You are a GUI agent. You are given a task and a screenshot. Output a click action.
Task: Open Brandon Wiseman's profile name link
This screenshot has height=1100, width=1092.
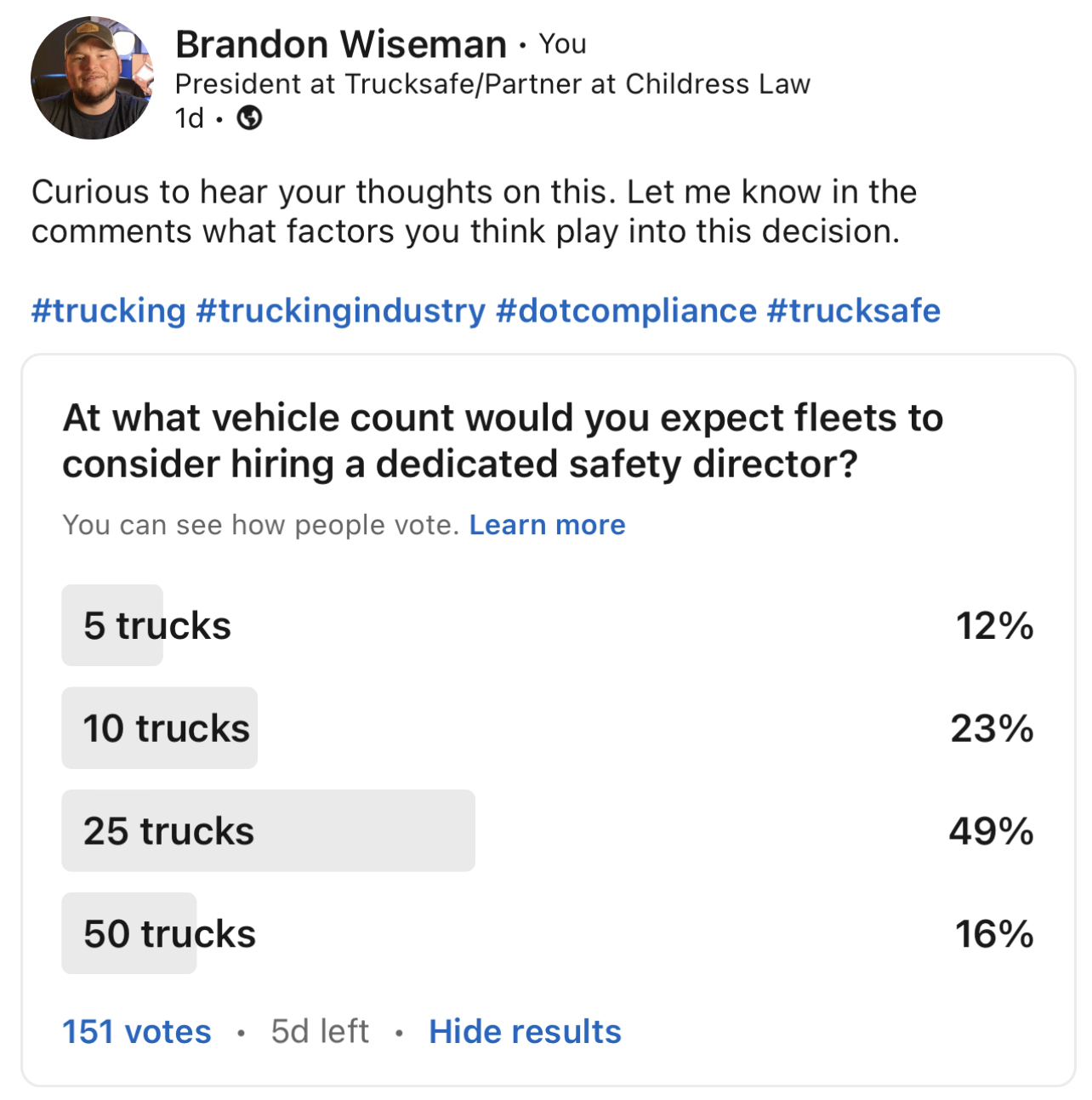[340, 44]
